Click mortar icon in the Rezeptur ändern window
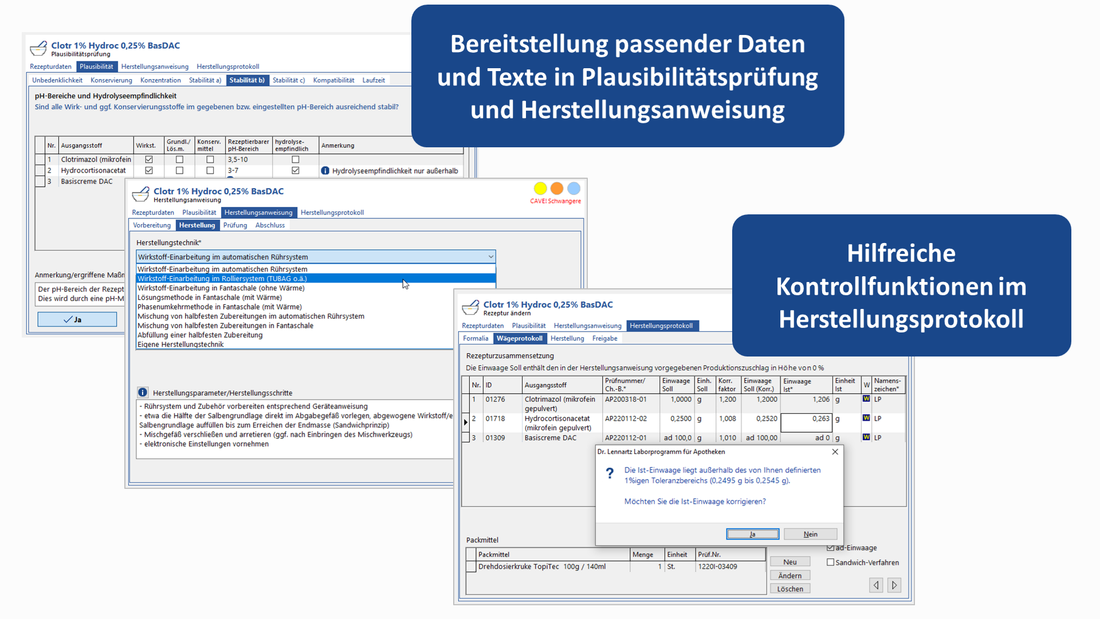1100x619 pixels. tap(470, 307)
